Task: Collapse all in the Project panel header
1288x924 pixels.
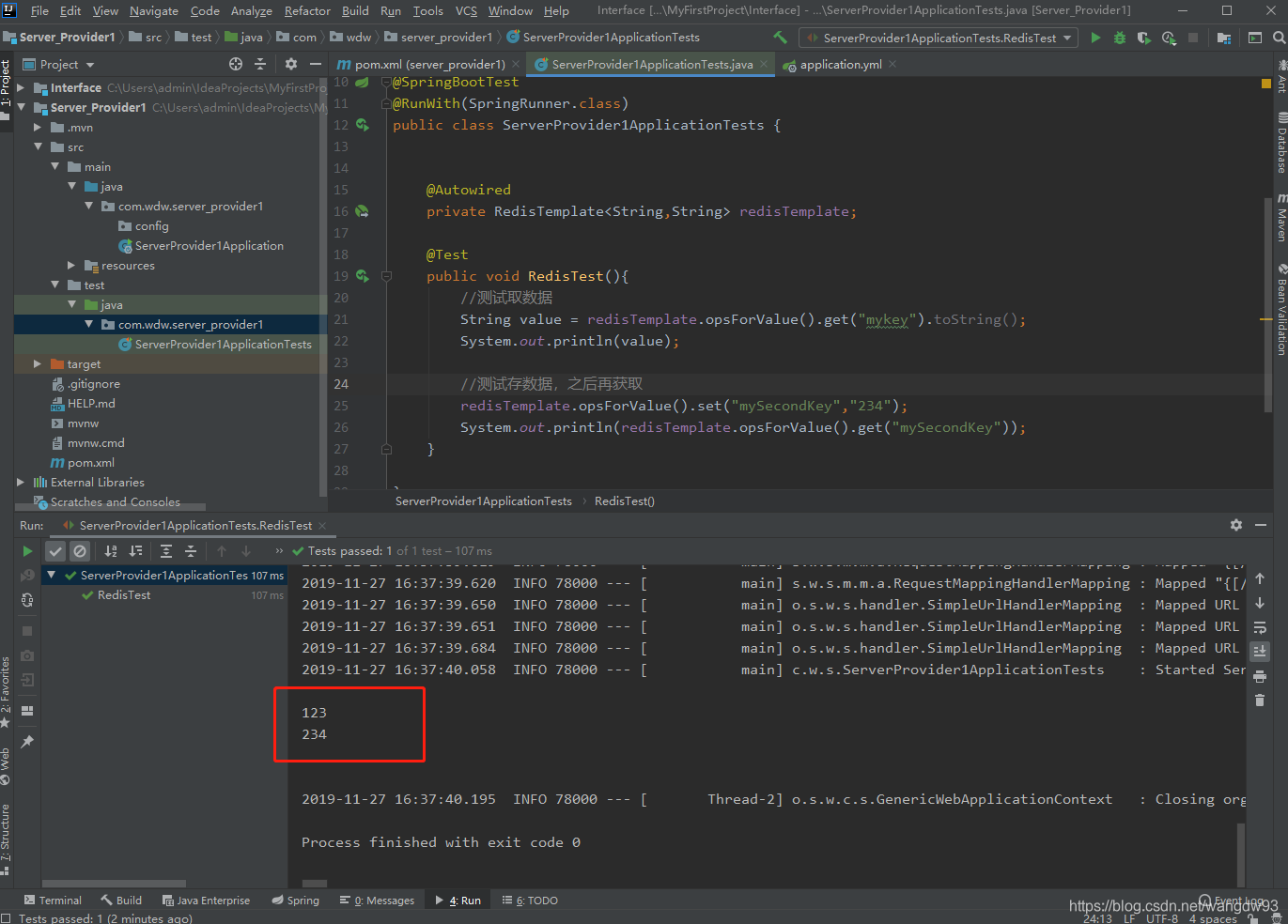Action: point(260,64)
